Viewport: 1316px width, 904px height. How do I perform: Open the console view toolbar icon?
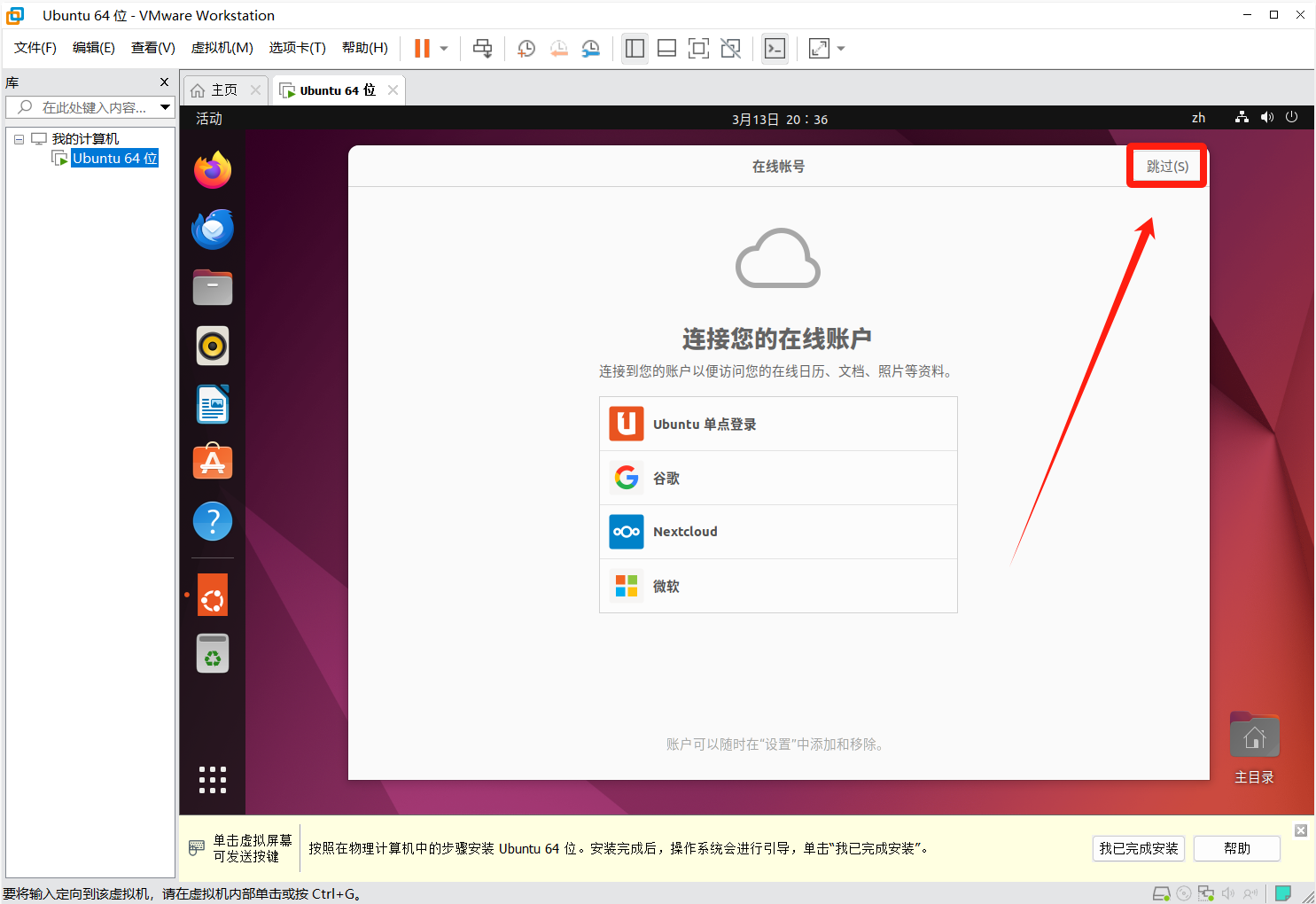click(775, 49)
